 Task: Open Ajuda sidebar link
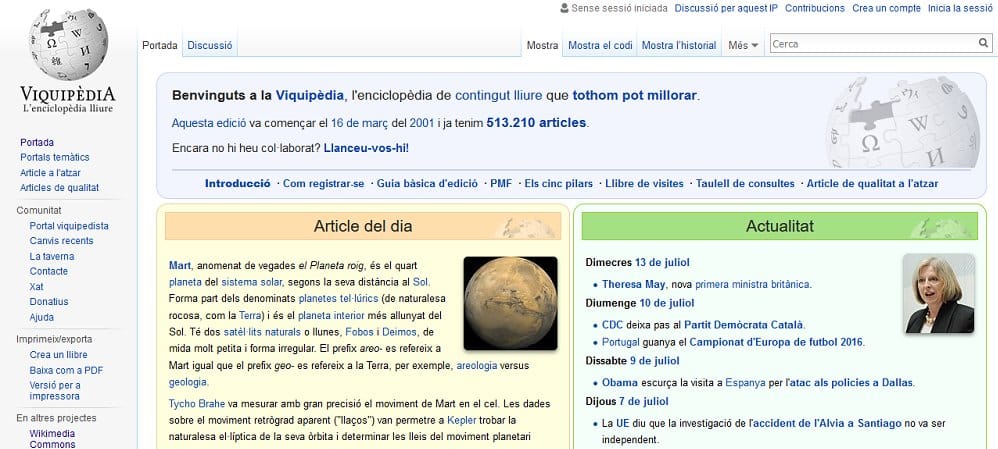(41, 317)
